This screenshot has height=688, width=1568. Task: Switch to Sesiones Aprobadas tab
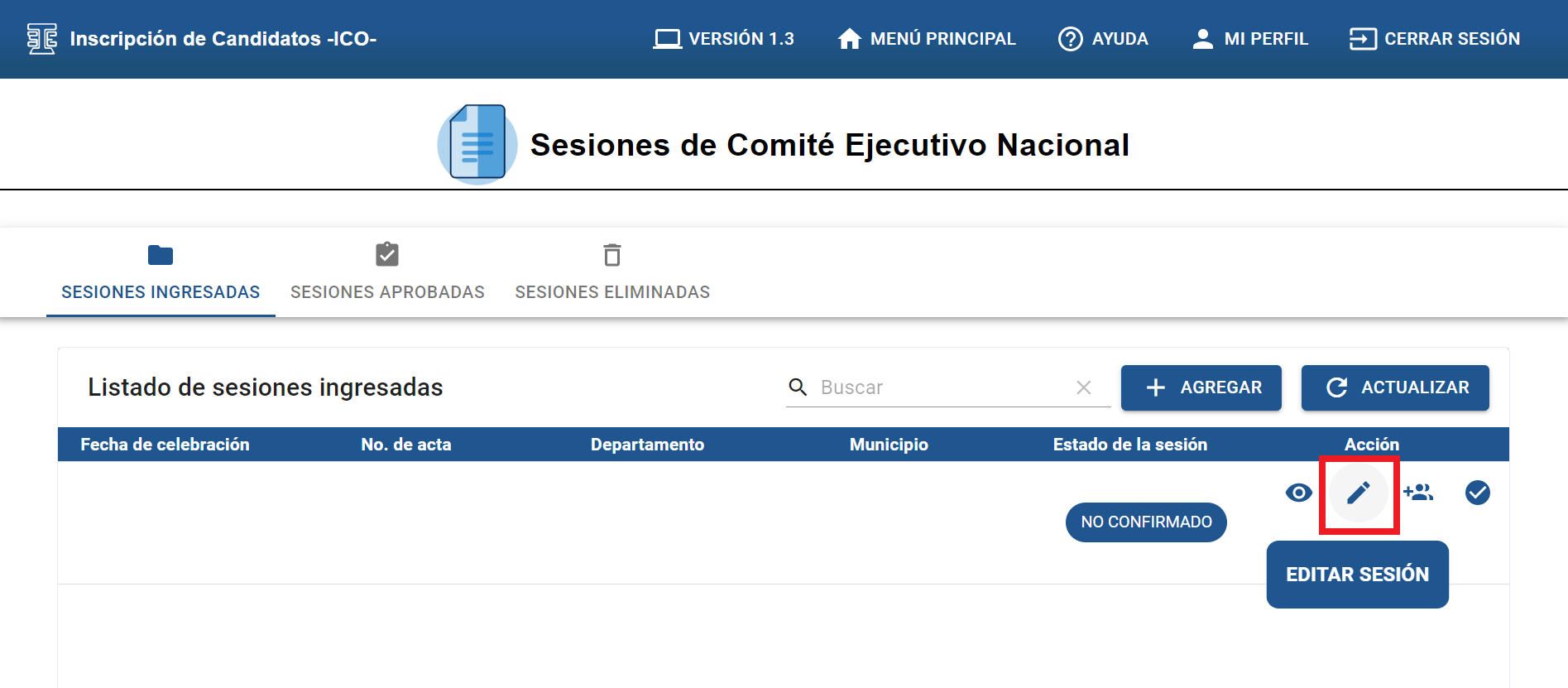click(387, 273)
